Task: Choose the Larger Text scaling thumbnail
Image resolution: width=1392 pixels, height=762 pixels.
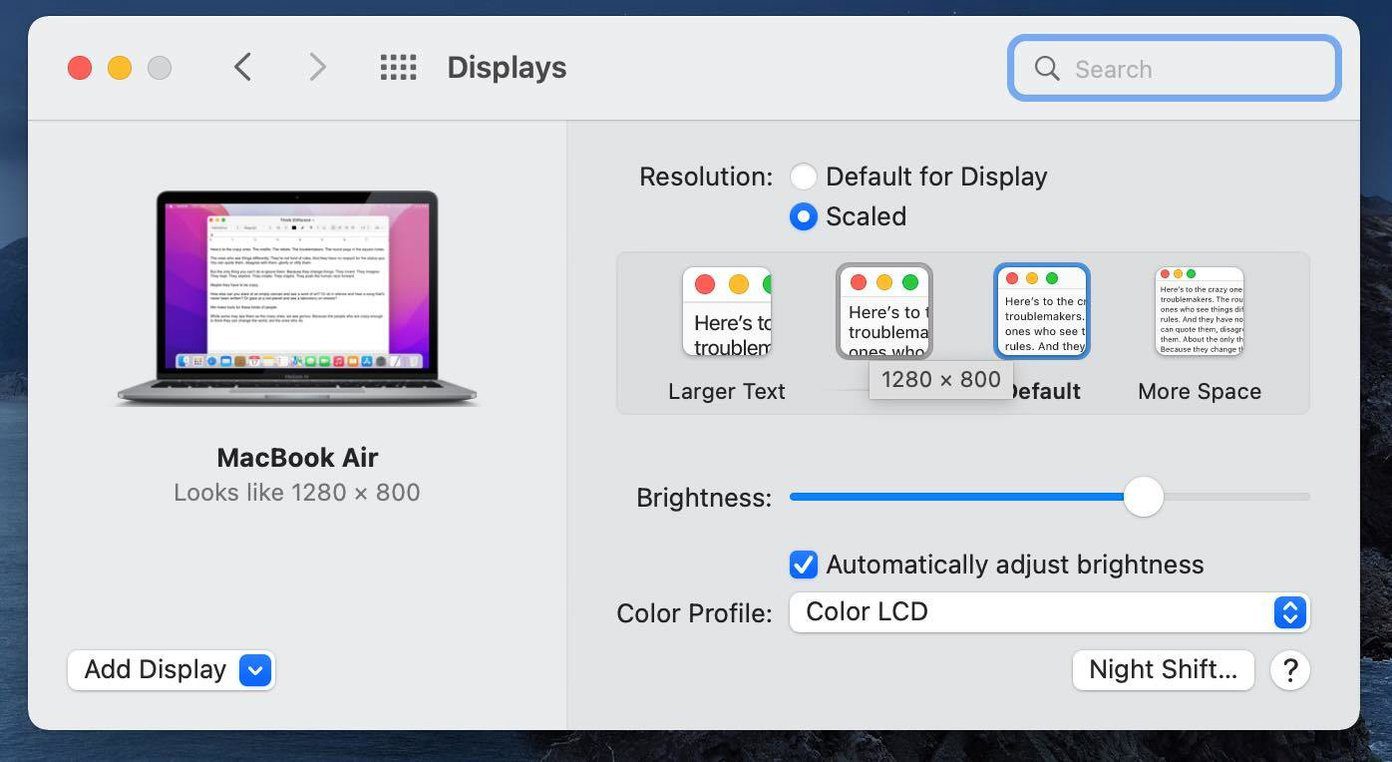Action: tap(727, 312)
